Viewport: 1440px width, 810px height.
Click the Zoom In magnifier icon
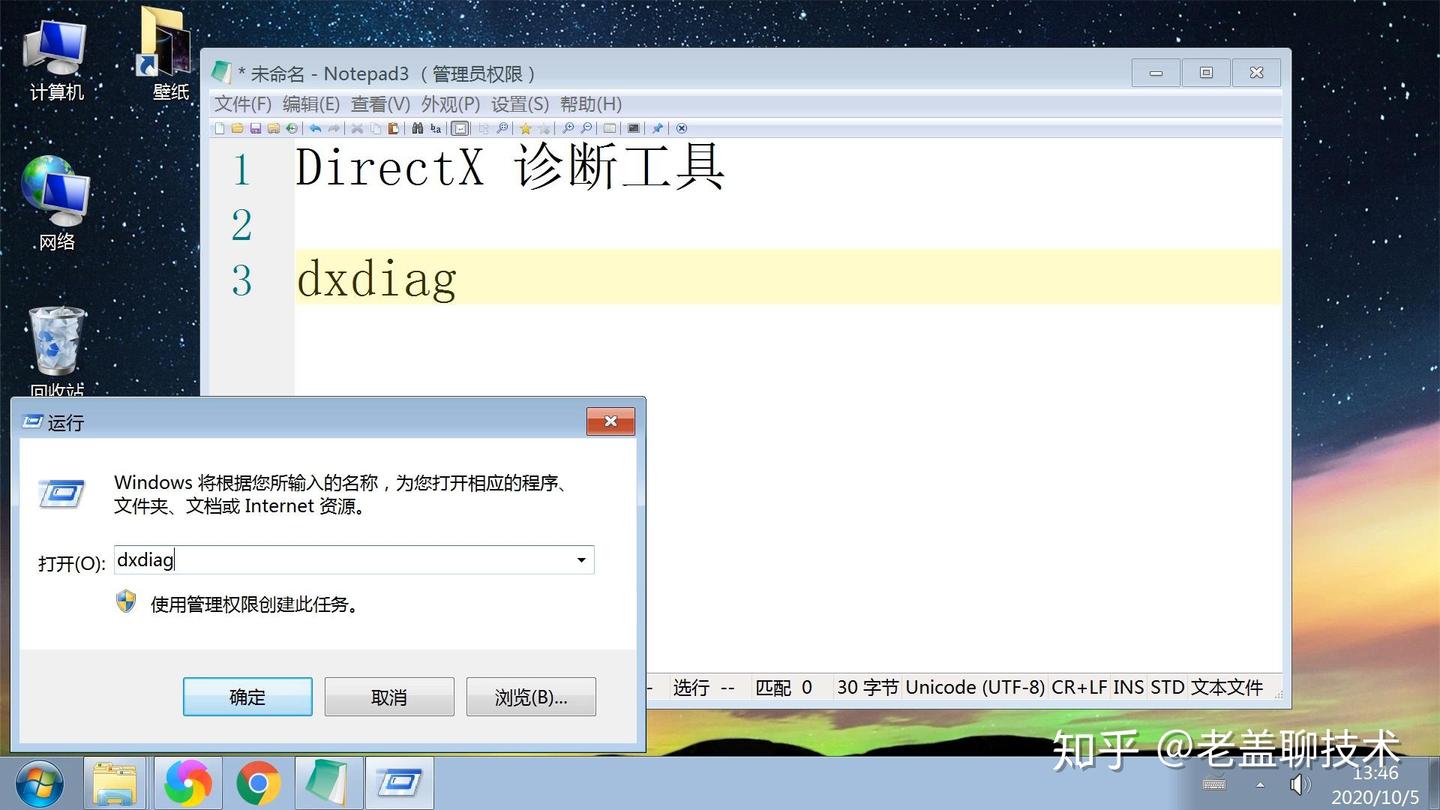click(568, 128)
